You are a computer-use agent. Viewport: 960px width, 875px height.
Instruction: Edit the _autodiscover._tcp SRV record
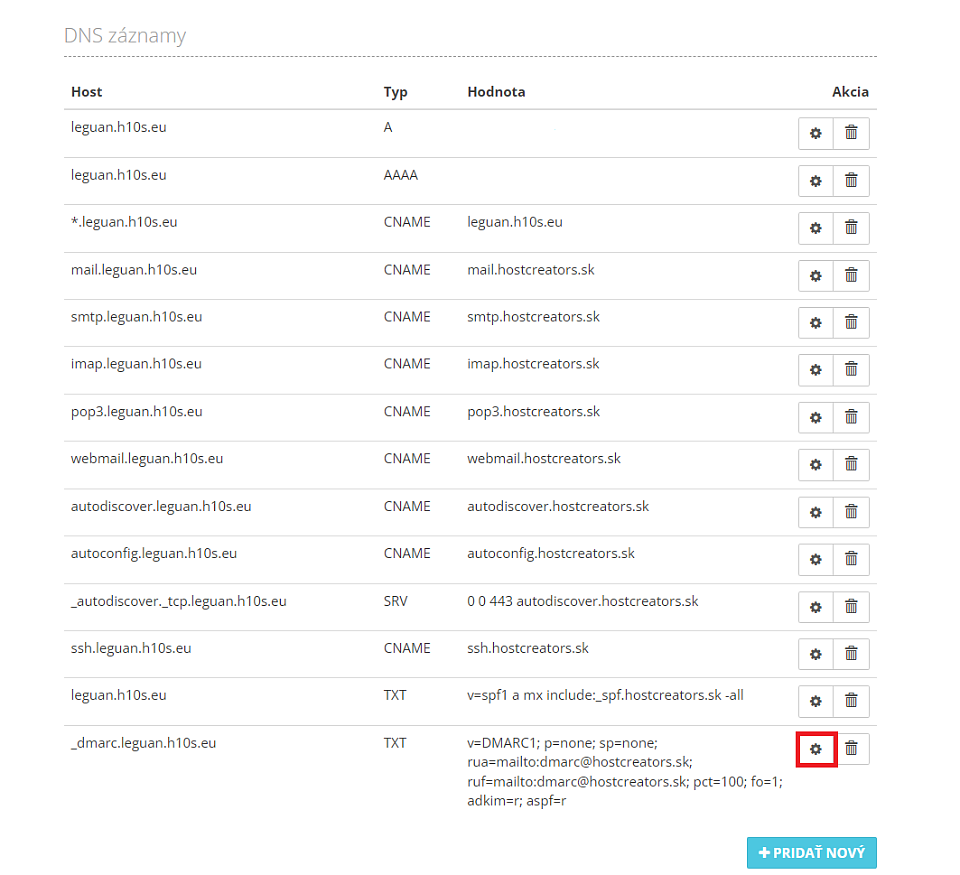816,607
